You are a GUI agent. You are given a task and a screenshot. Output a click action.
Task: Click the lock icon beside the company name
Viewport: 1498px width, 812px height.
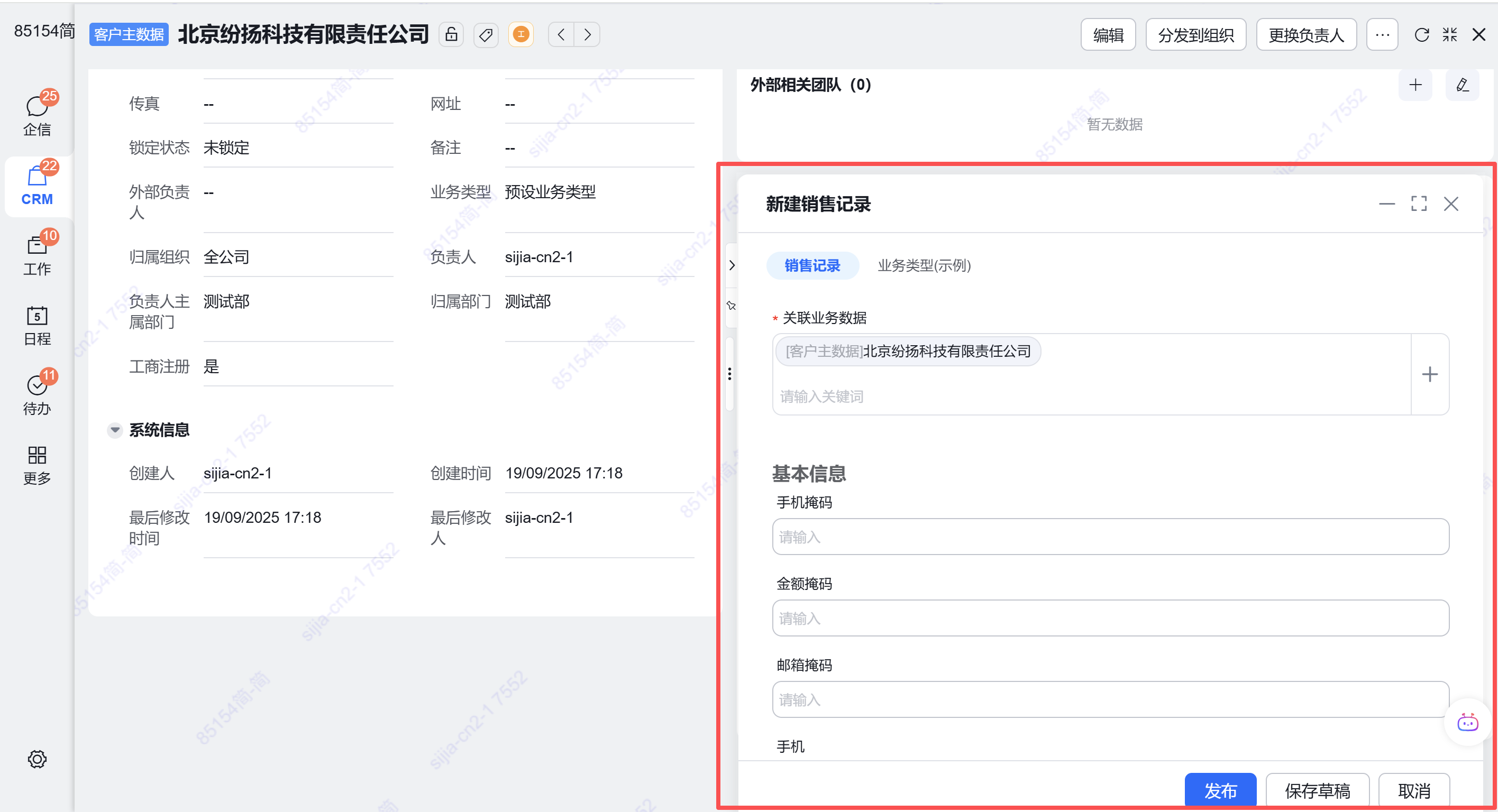point(451,35)
